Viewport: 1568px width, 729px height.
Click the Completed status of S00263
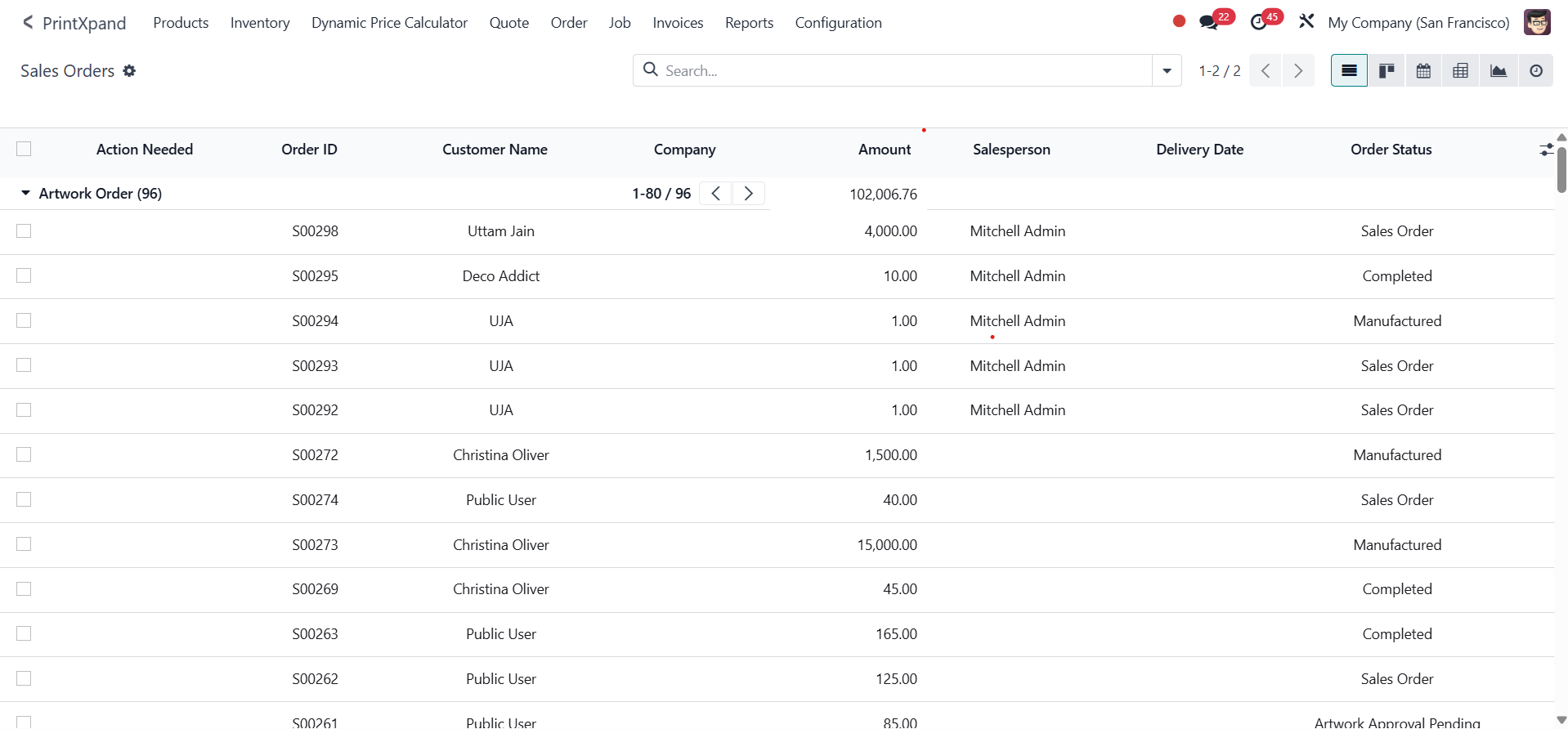[1397, 634]
